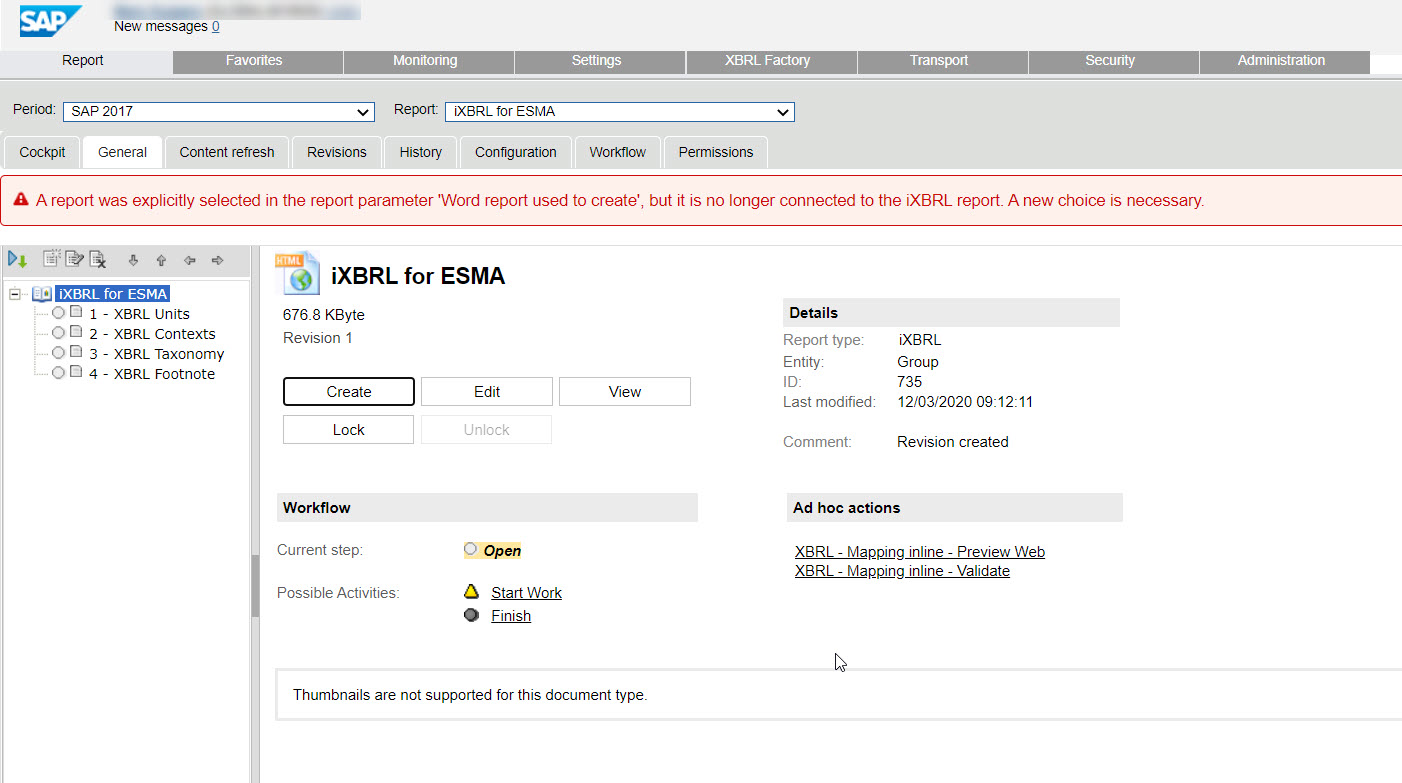This screenshot has width=1402, height=783.
Task: Select status circle of 1 - XBRL Units
Action: point(59,313)
